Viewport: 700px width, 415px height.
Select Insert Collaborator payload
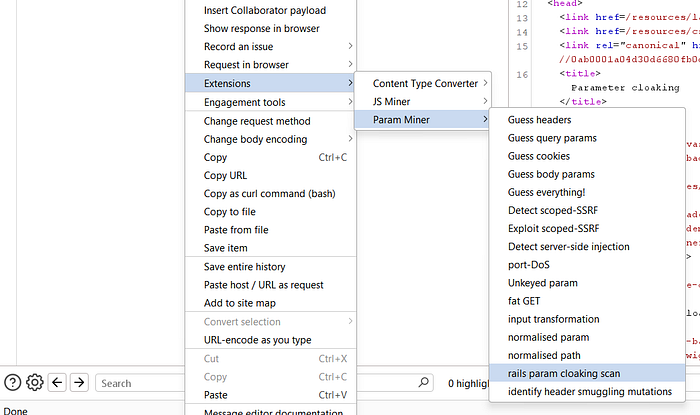[x=271, y=10]
